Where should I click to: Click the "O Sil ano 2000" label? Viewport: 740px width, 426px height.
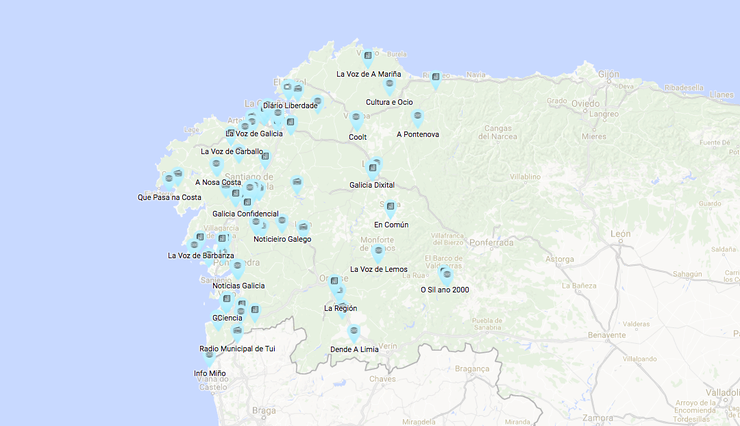[x=445, y=290]
